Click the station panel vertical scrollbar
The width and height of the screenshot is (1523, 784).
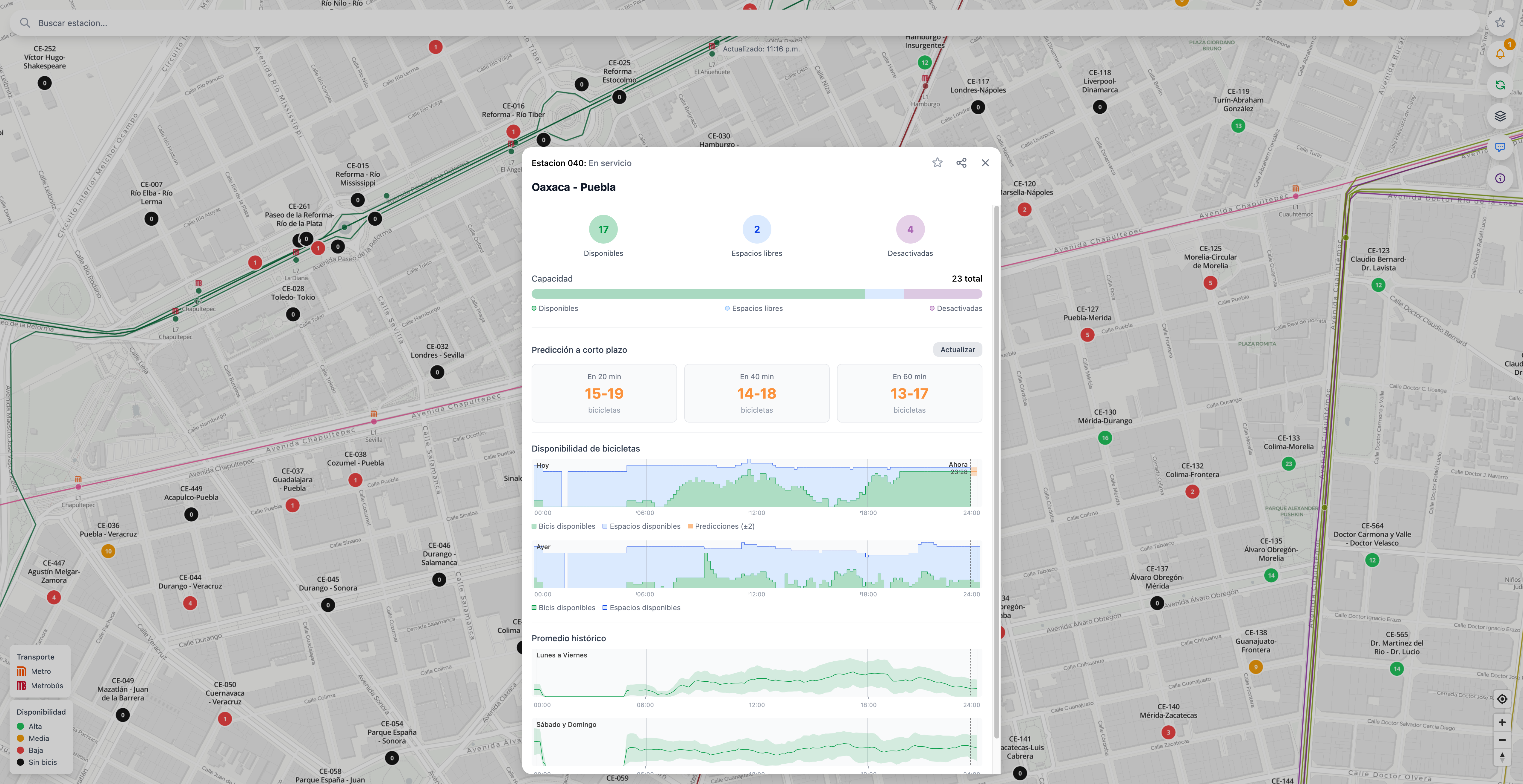[x=996, y=473]
